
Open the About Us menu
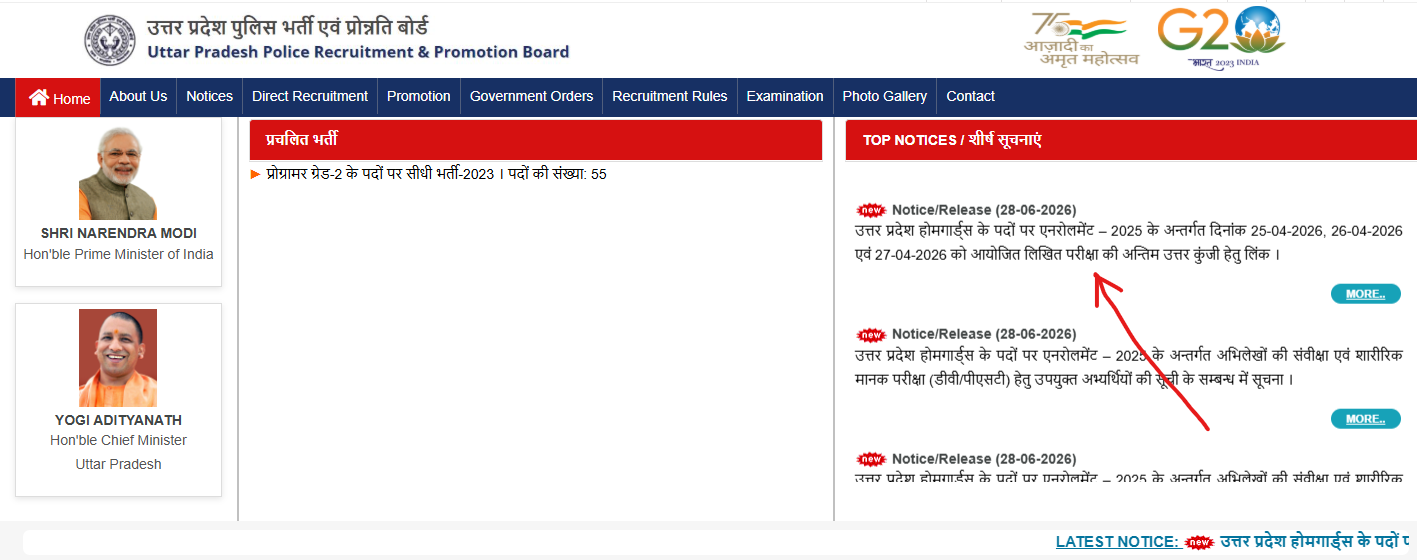pos(138,96)
